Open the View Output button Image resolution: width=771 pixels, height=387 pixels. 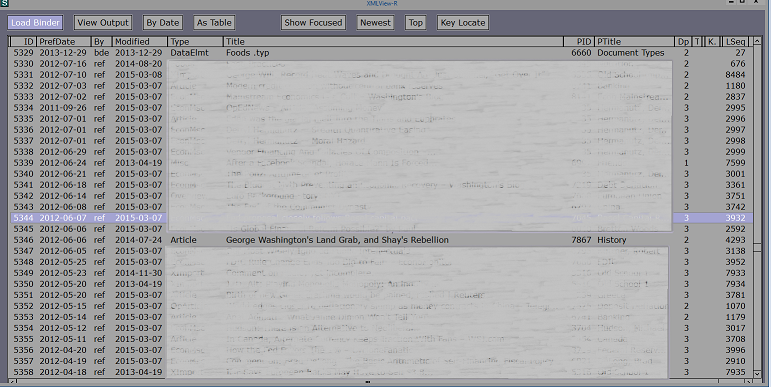pyautogui.click(x=103, y=23)
